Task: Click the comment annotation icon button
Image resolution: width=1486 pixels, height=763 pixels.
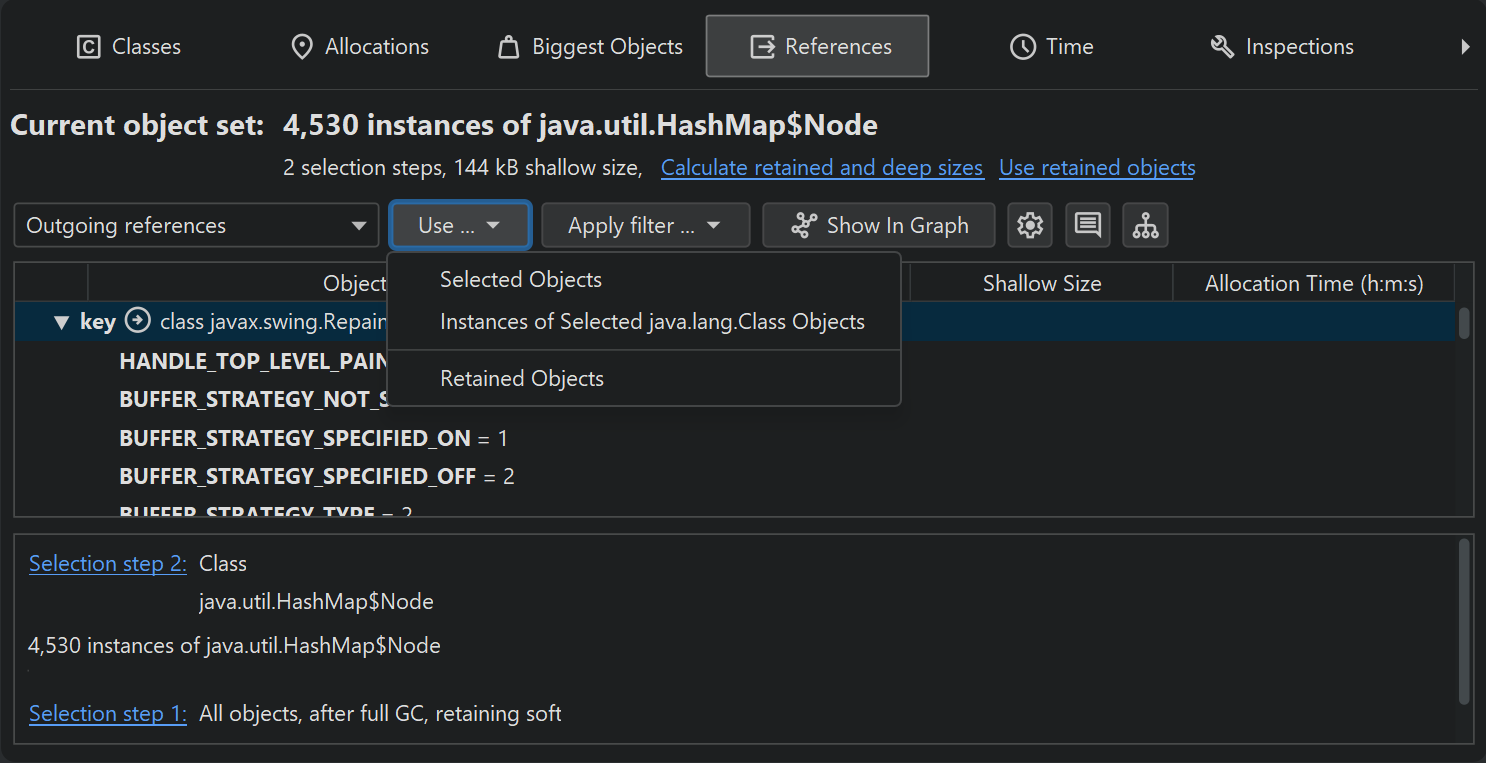Action: coord(1087,226)
